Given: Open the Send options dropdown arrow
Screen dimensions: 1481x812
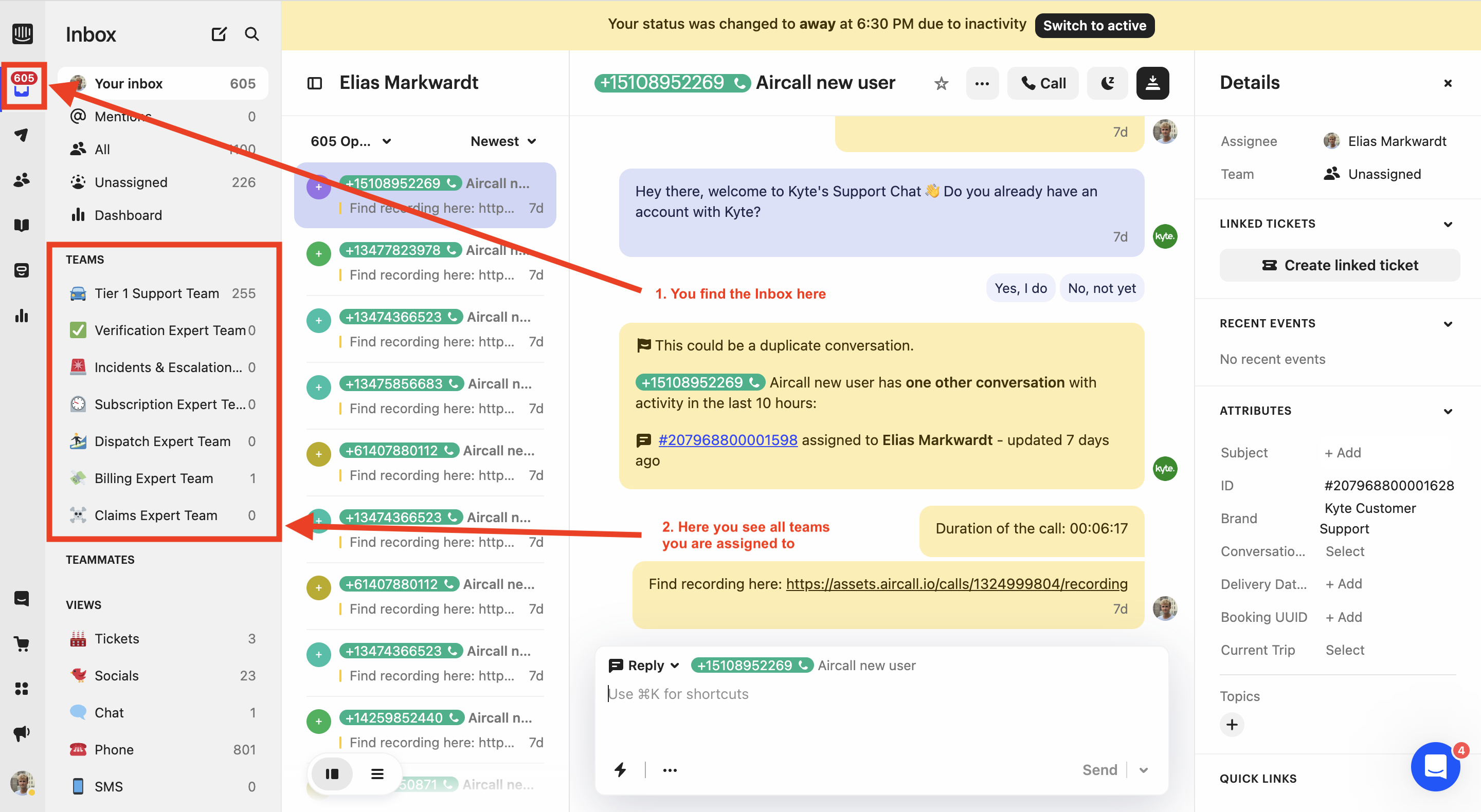Looking at the screenshot, I should [1143, 770].
